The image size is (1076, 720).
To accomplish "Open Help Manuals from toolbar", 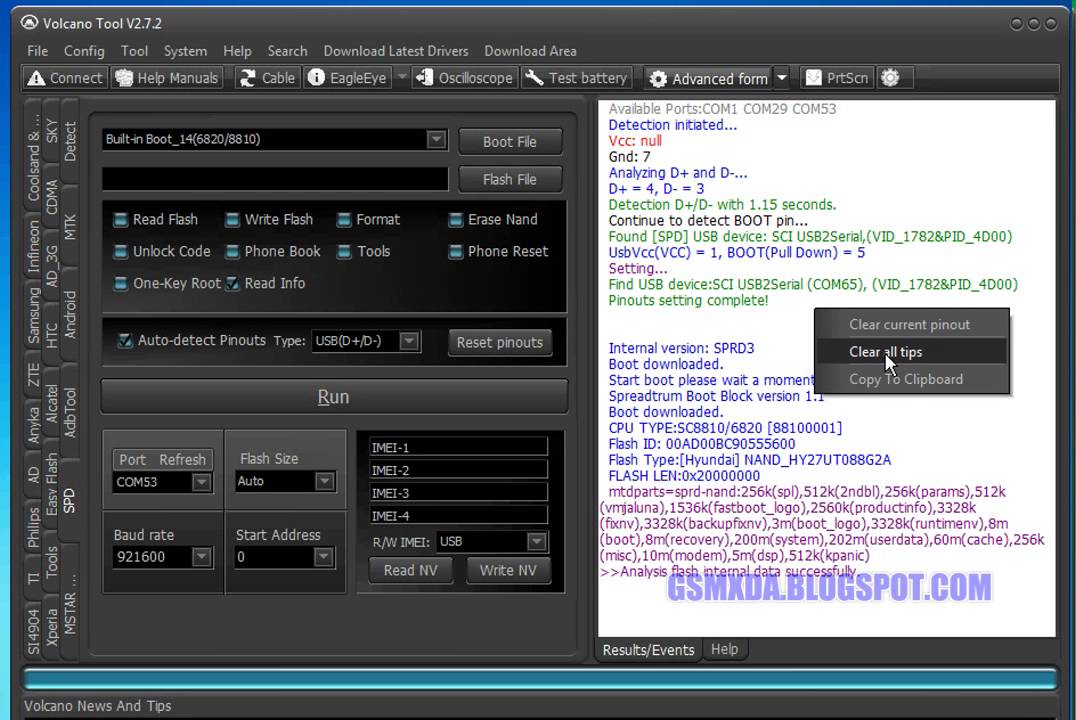I will 167,78.
